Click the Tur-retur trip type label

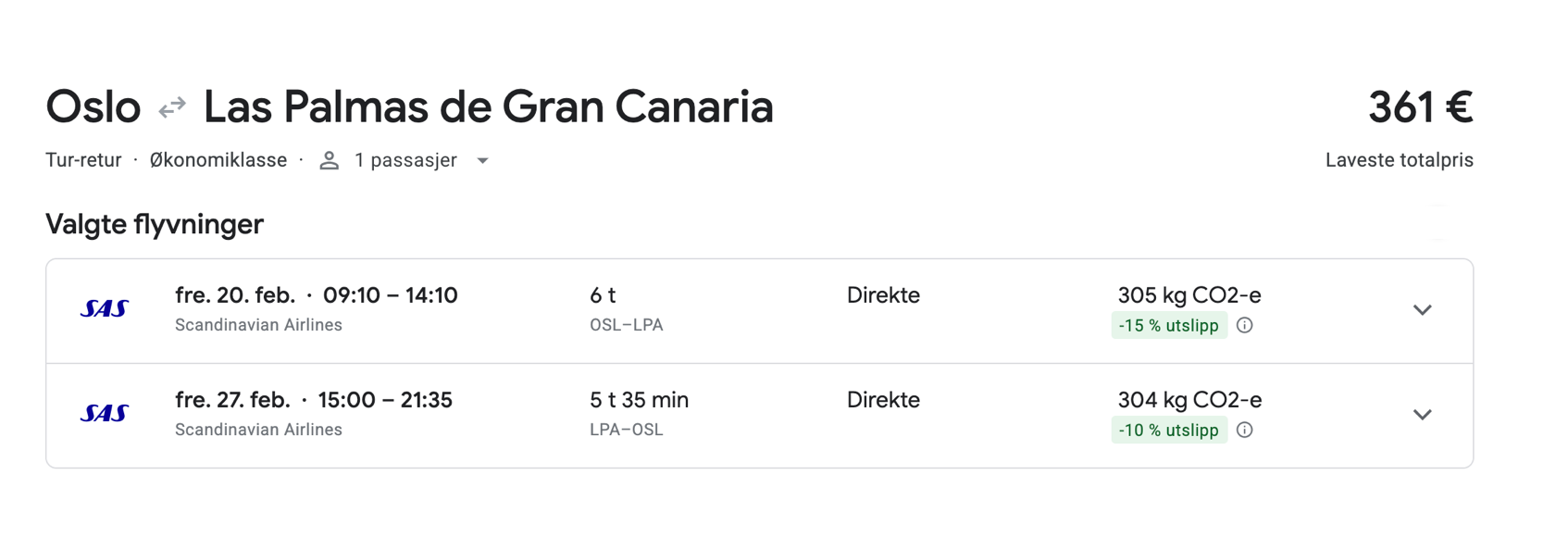coord(83,160)
